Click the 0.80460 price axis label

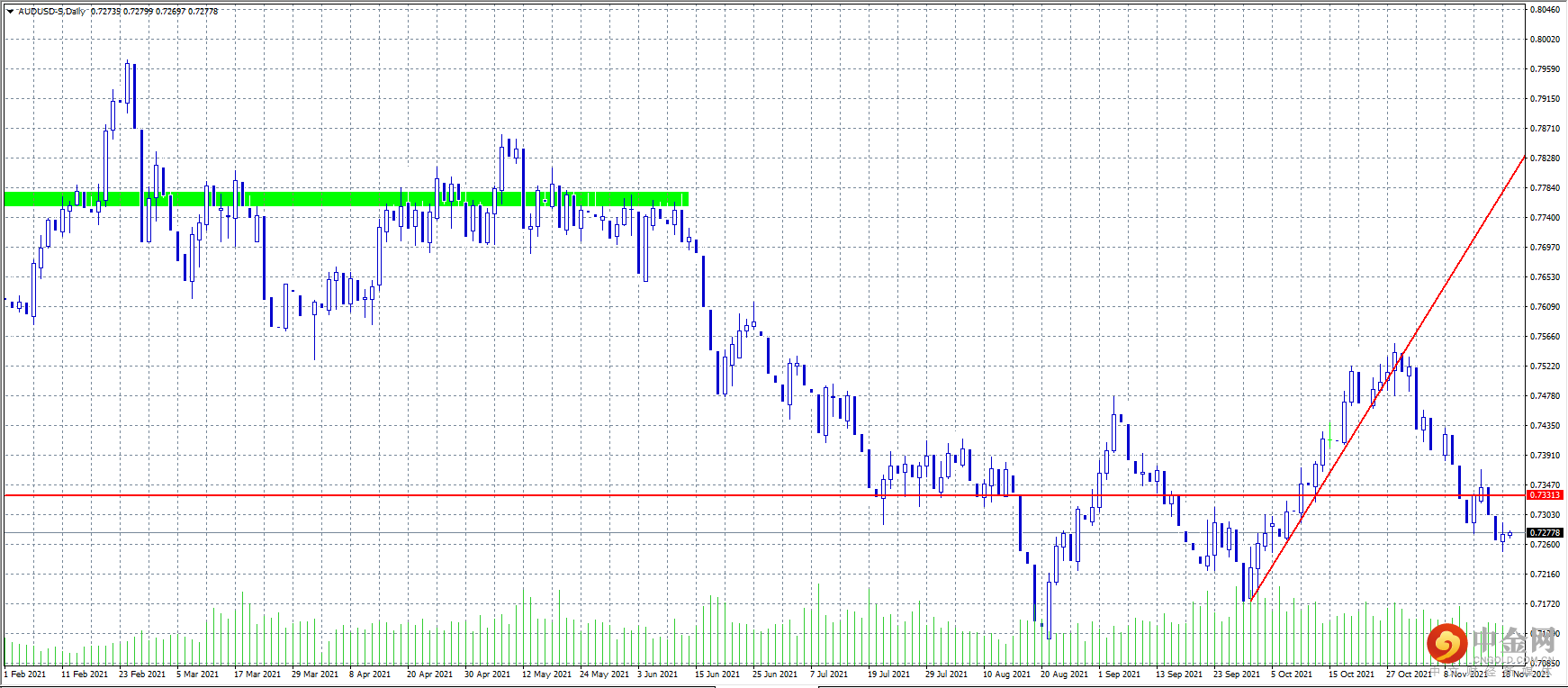point(1545,10)
